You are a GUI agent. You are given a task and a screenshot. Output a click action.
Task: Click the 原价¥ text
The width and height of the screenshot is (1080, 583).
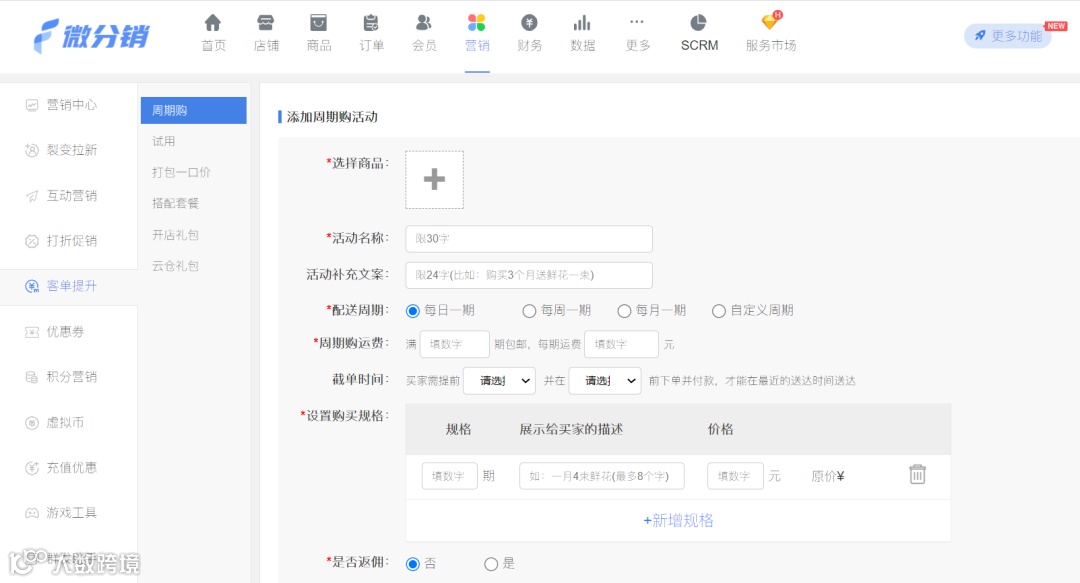[827, 476]
